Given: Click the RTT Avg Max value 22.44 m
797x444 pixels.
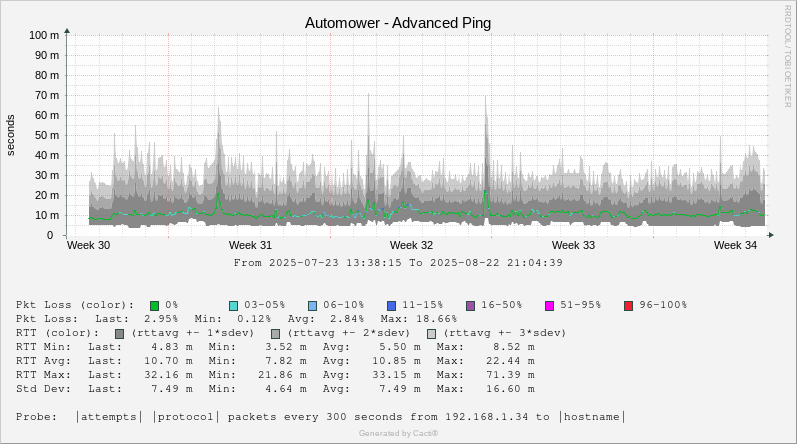Looking at the screenshot, I should click(510, 361).
